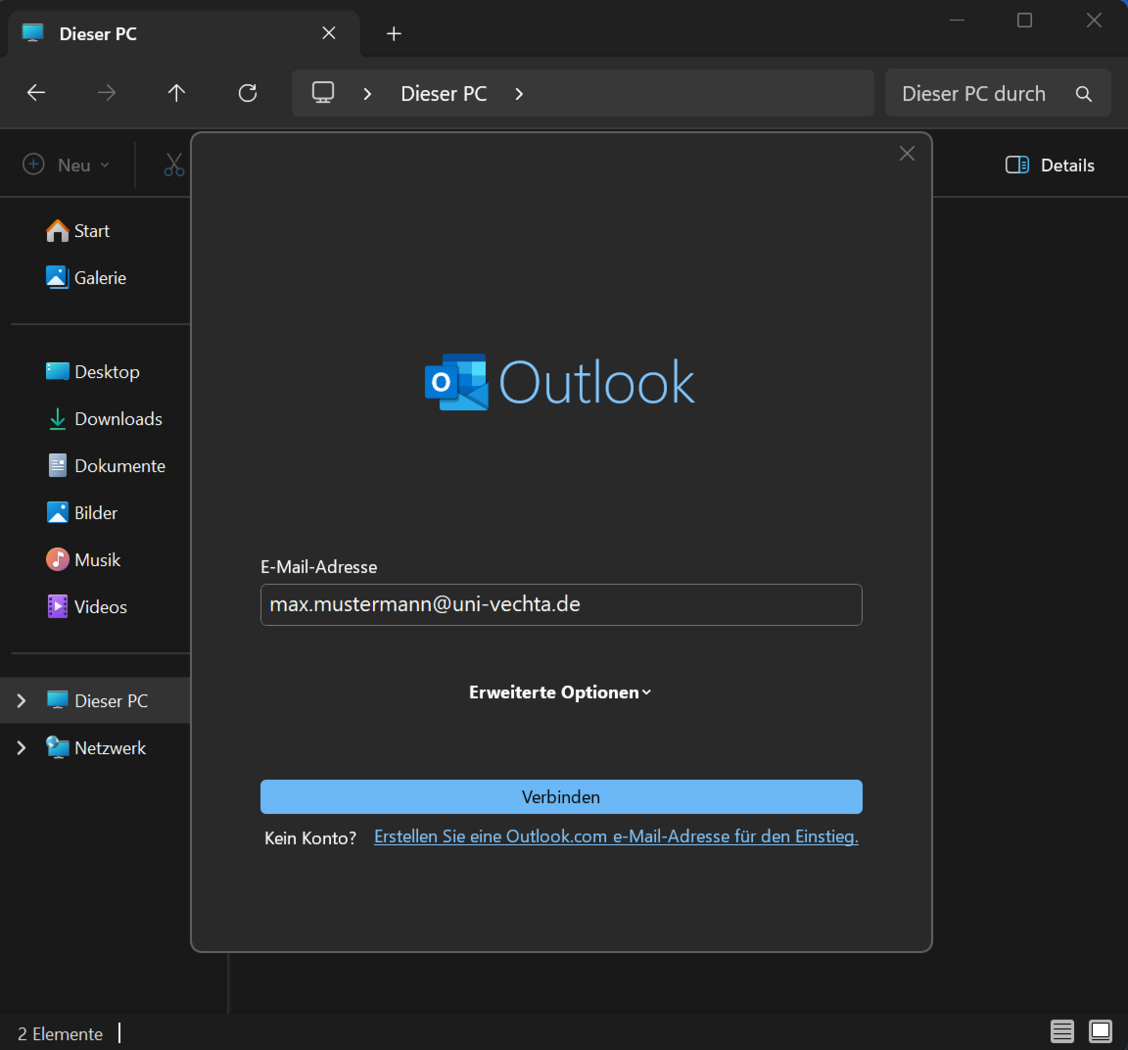This screenshot has height=1050, width=1128.
Task: Switch to large thumbnails view
Action: pyautogui.click(x=1100, y=1031)
